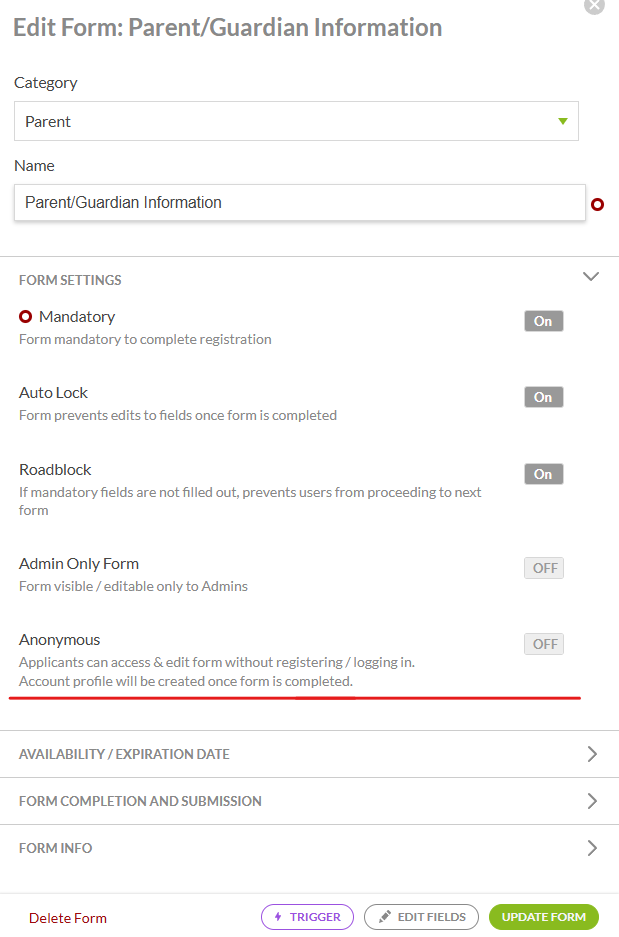Click the lightning bolt Trigger icon
The height and width of the screenshot is (937, 619).
[278, 917]
